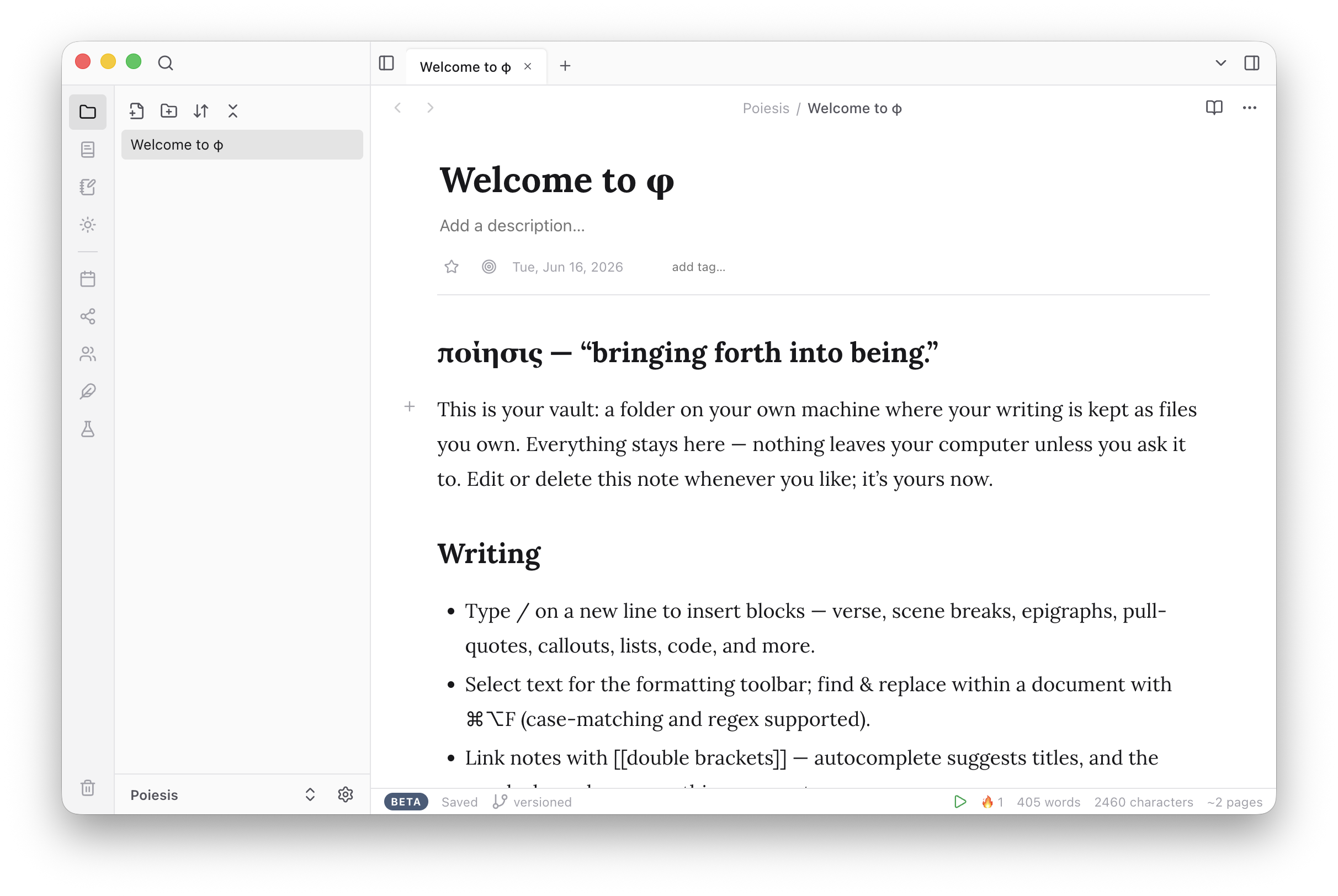1338x896 pixels.
Task: Open a new tab with plus
Action: 565,66
